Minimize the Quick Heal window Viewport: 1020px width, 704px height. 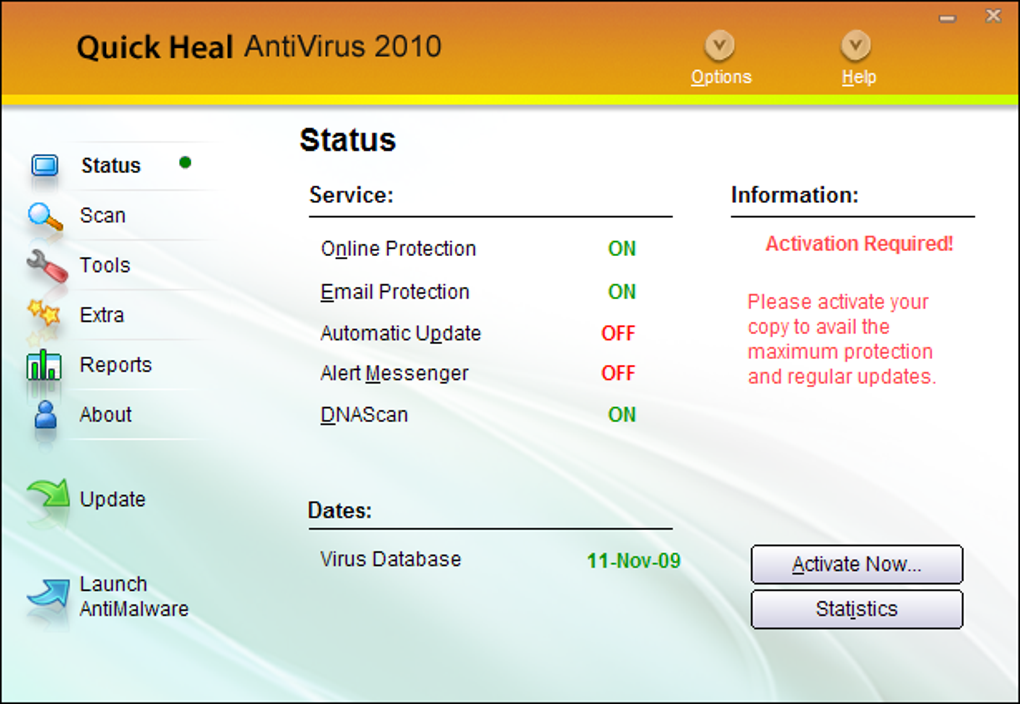pyautogui.click(x=947, y=19)
